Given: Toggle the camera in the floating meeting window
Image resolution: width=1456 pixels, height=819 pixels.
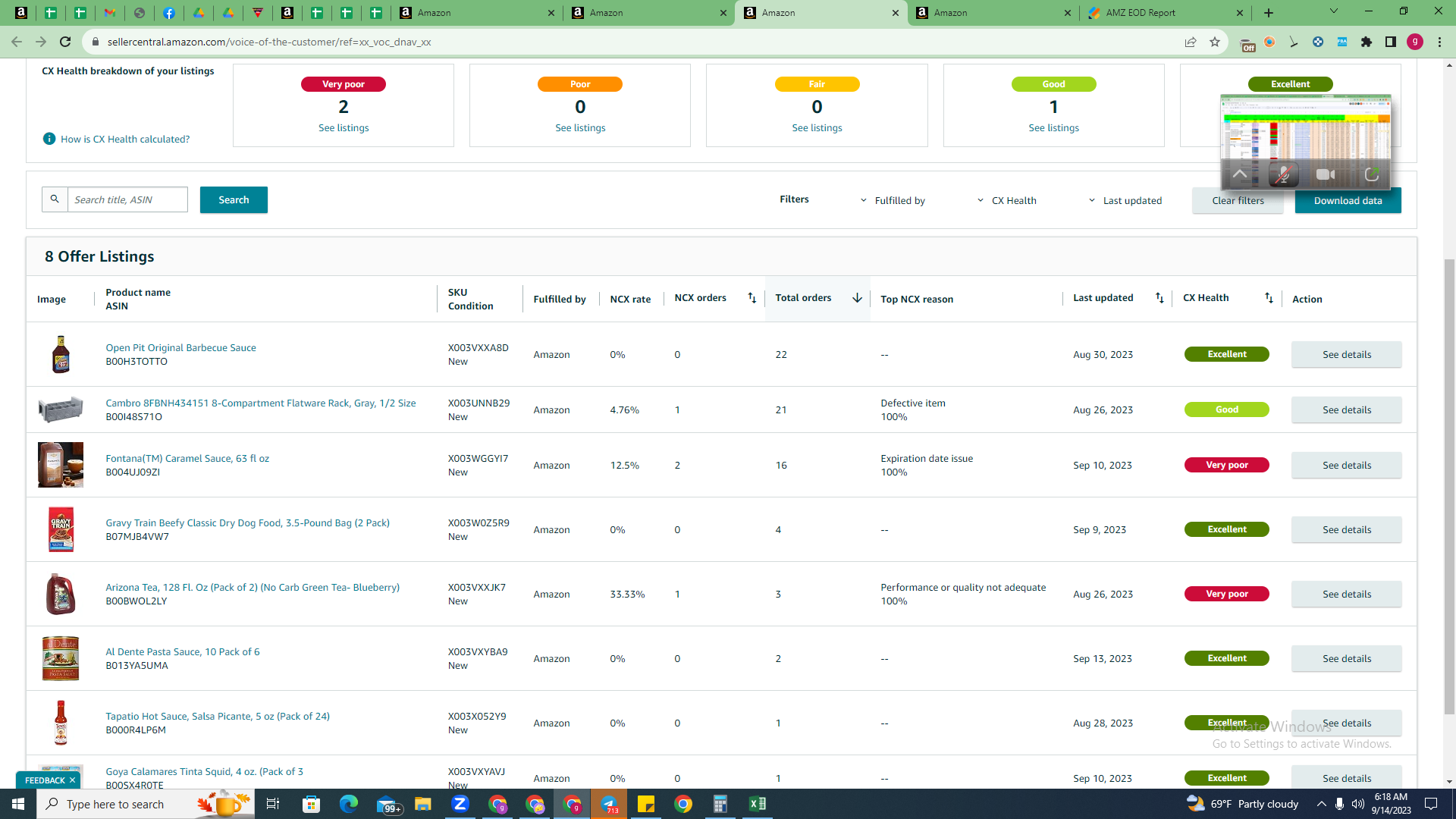Looking at the screenshot, I should tap(1326, 174).
